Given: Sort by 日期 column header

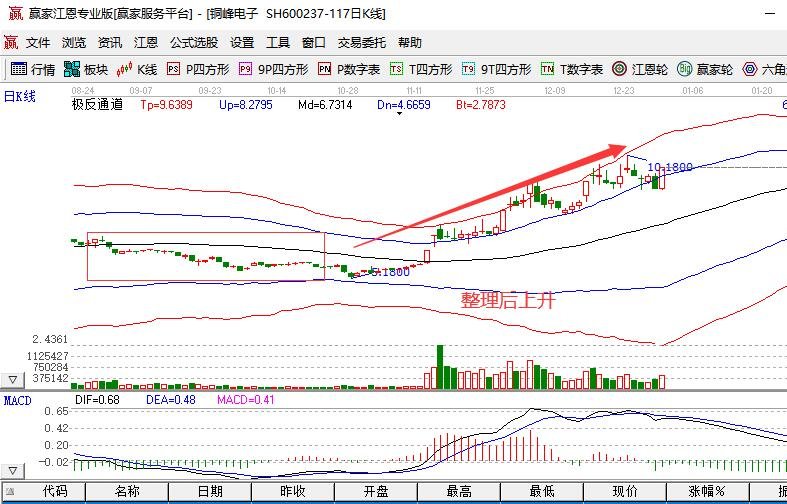Looking at the screenshot, I should click(x=210, y=491).
